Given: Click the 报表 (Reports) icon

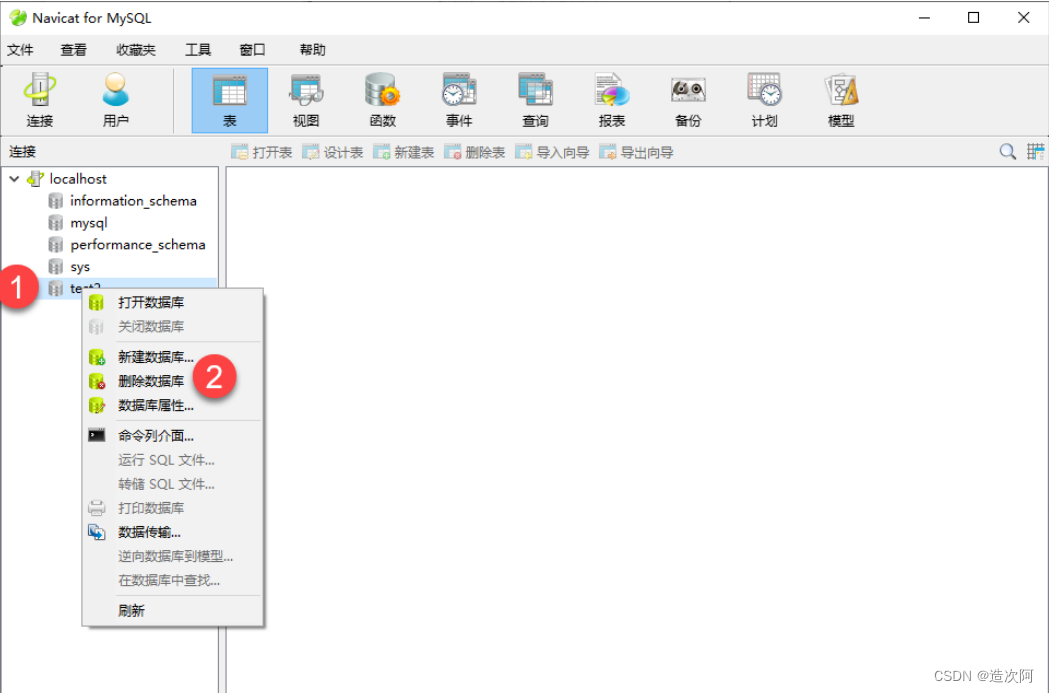Looking at the screenshot, I should [611, 100].
